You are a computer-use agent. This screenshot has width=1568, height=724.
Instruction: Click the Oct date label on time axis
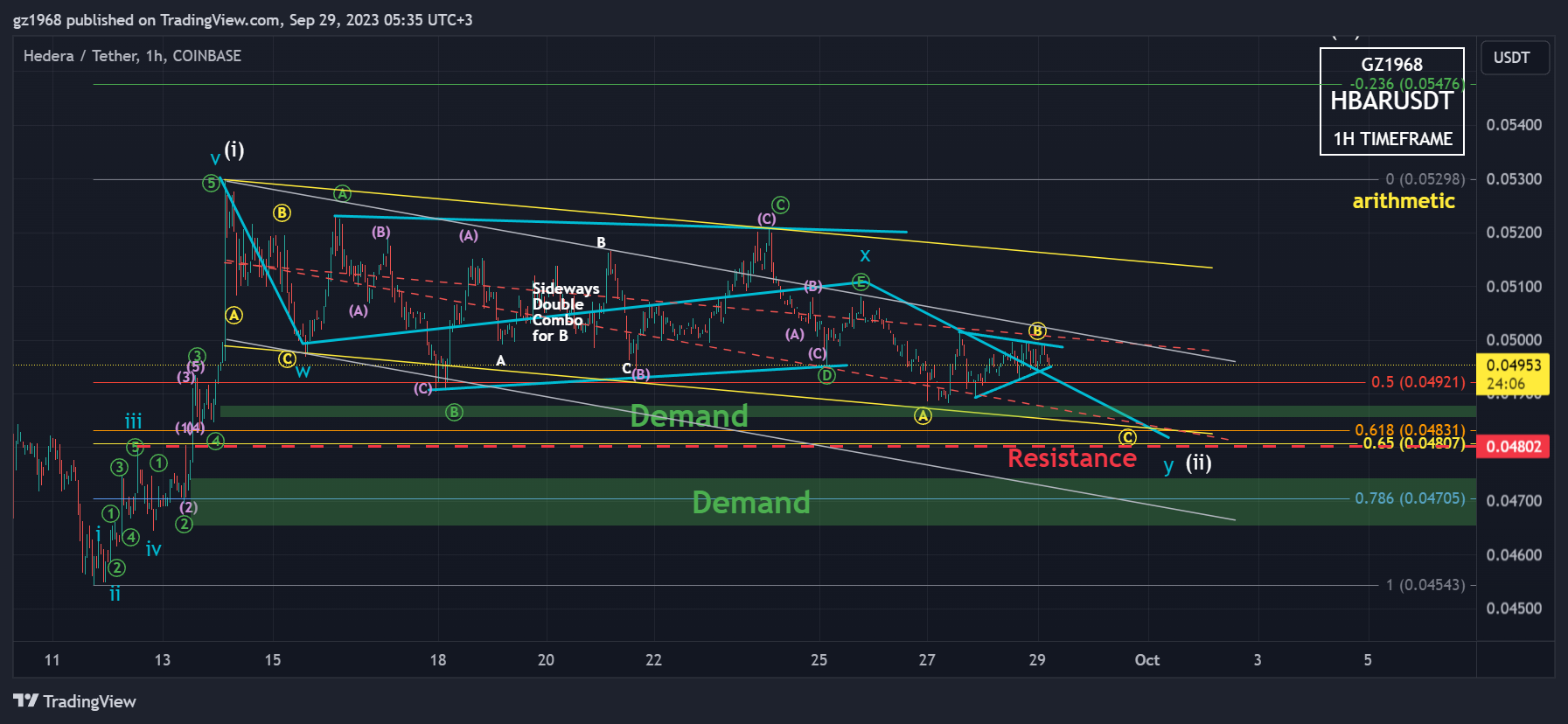point(1147,660)
